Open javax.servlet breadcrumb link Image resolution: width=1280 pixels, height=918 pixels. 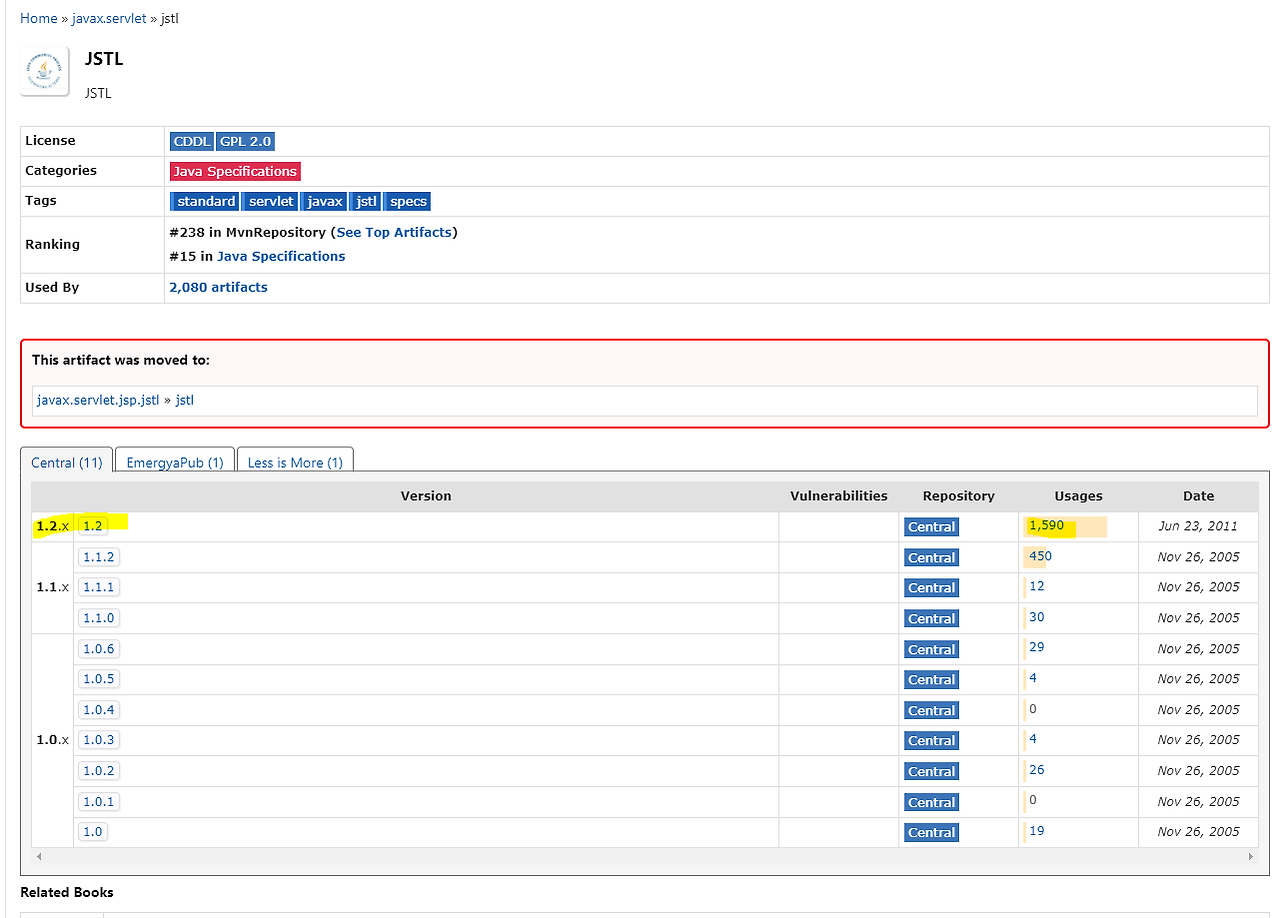point(109,18)
